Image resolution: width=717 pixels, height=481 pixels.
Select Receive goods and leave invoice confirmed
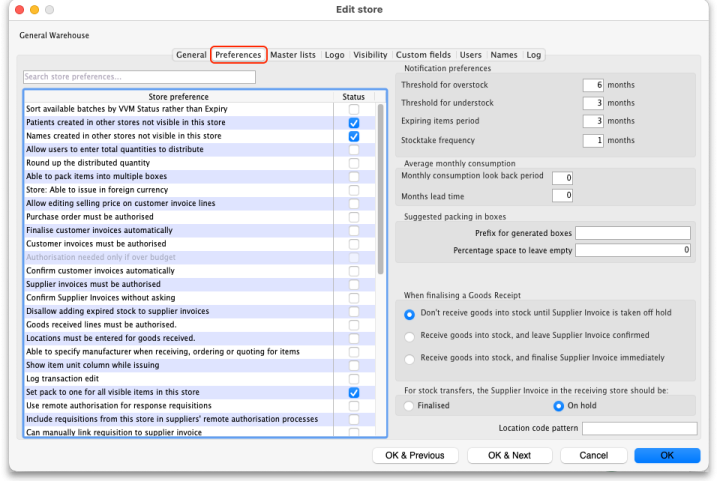click(x=410, y=336)
